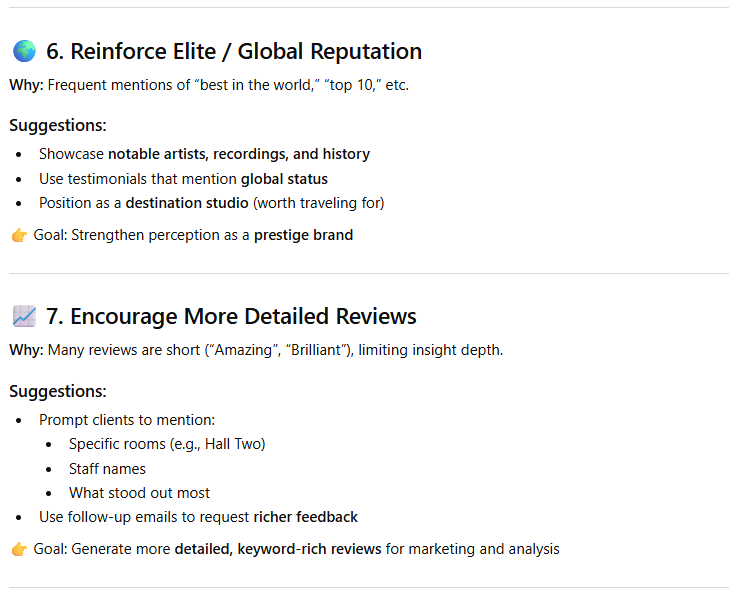Click the 'Prompt clients to mention:' bullet
Viewport: 740px width, 592px height.
127,420
